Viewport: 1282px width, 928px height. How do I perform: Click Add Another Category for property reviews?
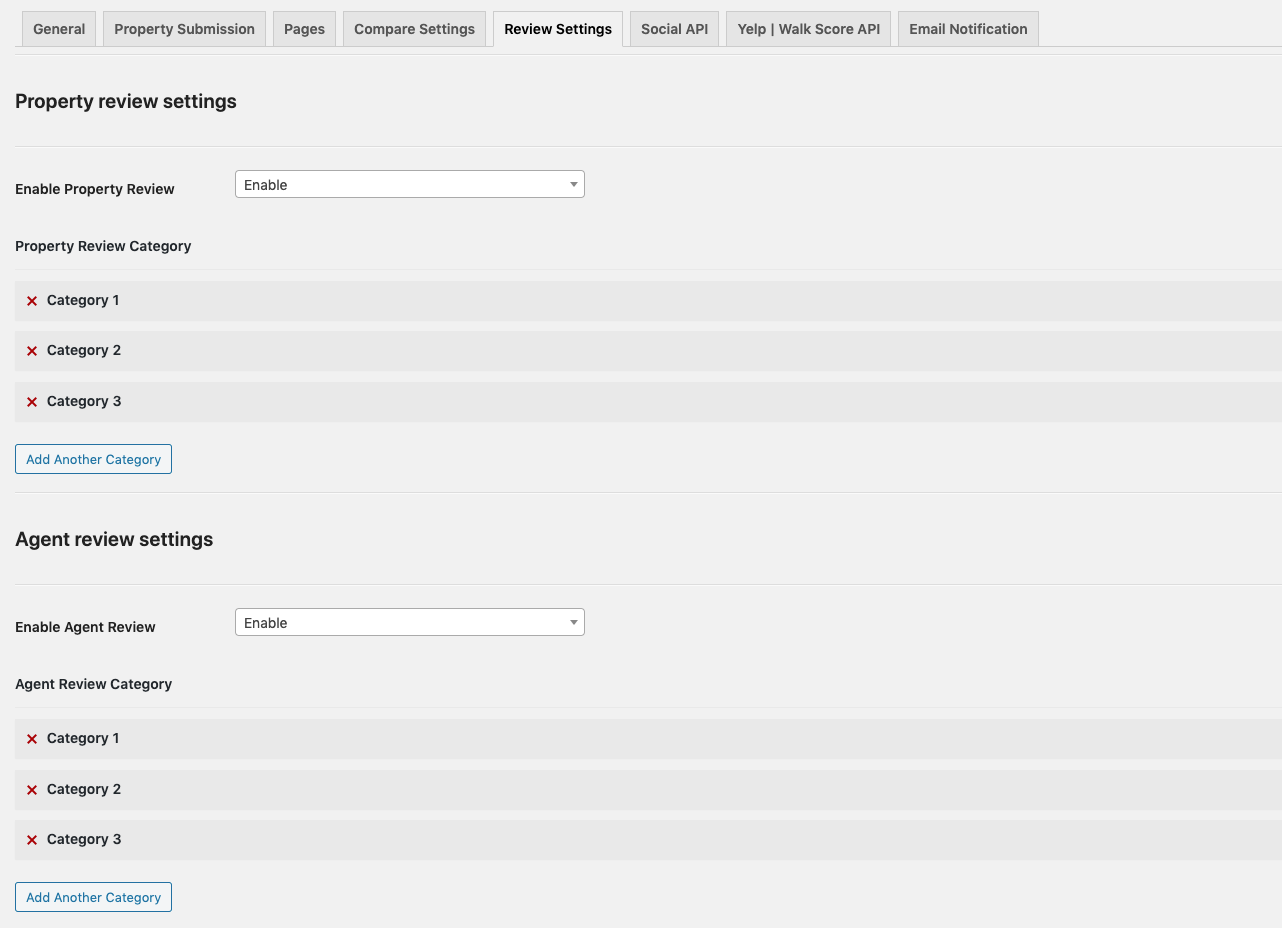(93, 460)
